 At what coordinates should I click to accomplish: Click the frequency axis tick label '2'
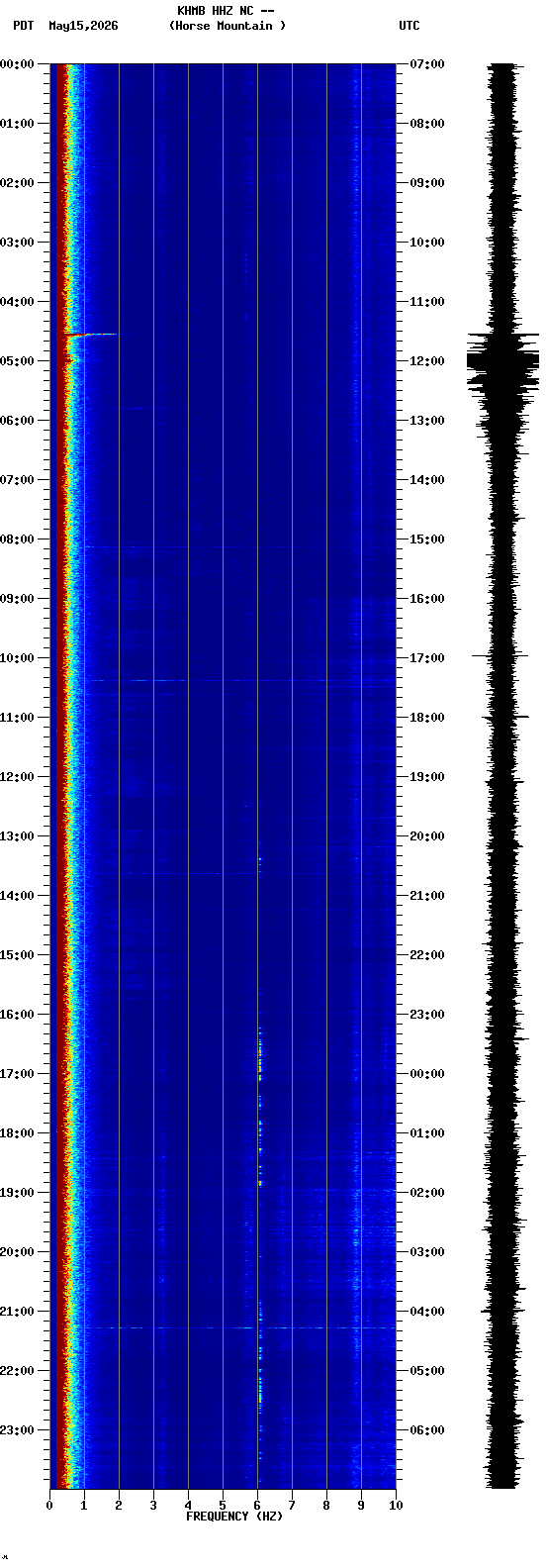coord(119,1506)
